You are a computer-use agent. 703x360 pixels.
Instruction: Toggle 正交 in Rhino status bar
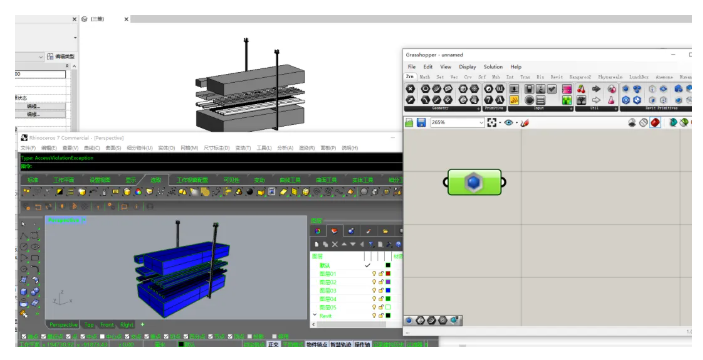tap(273, 344)
